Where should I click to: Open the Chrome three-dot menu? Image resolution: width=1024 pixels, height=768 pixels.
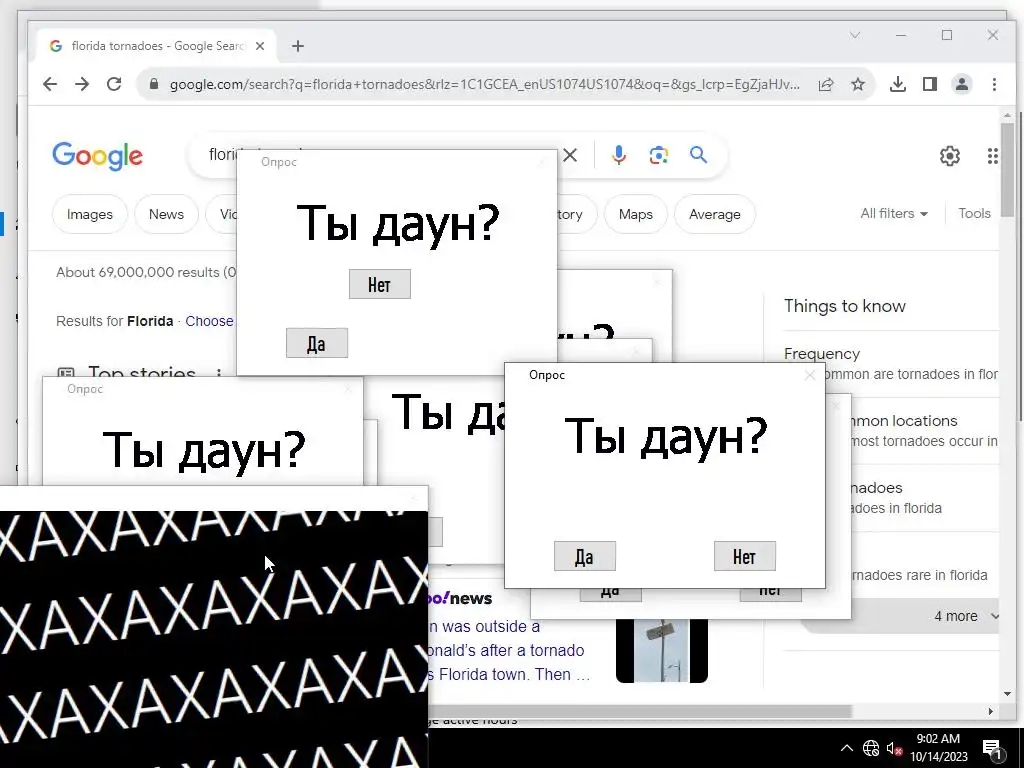coord(994,84)
